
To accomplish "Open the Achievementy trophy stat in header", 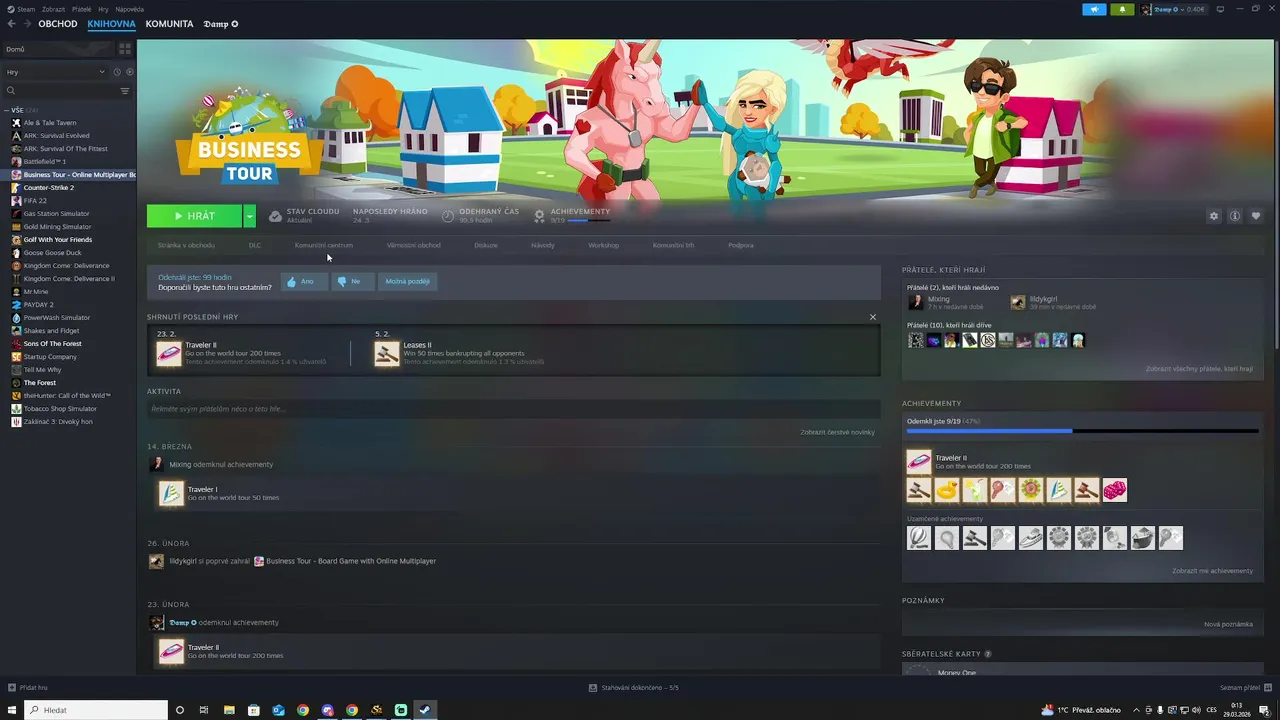I will pos(540,215).
